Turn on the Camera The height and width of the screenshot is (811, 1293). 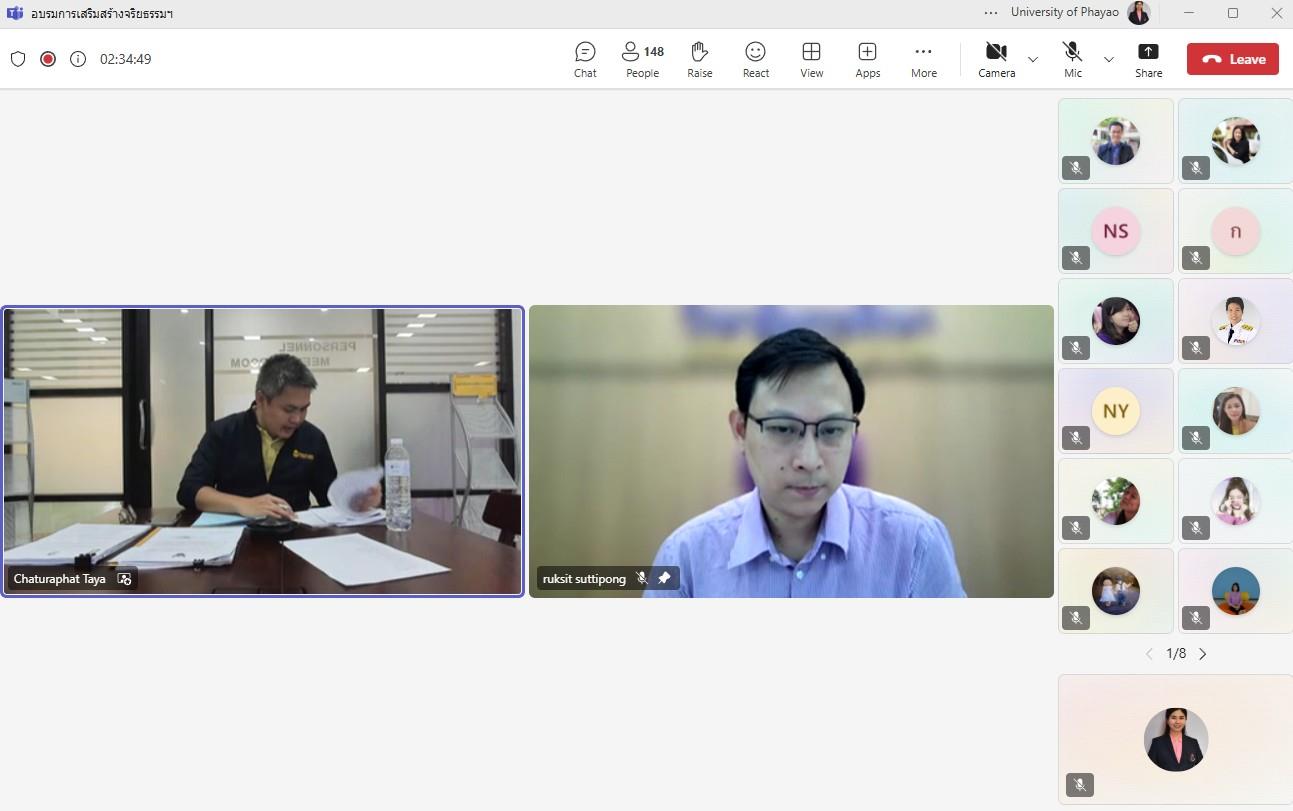[996, 59]
